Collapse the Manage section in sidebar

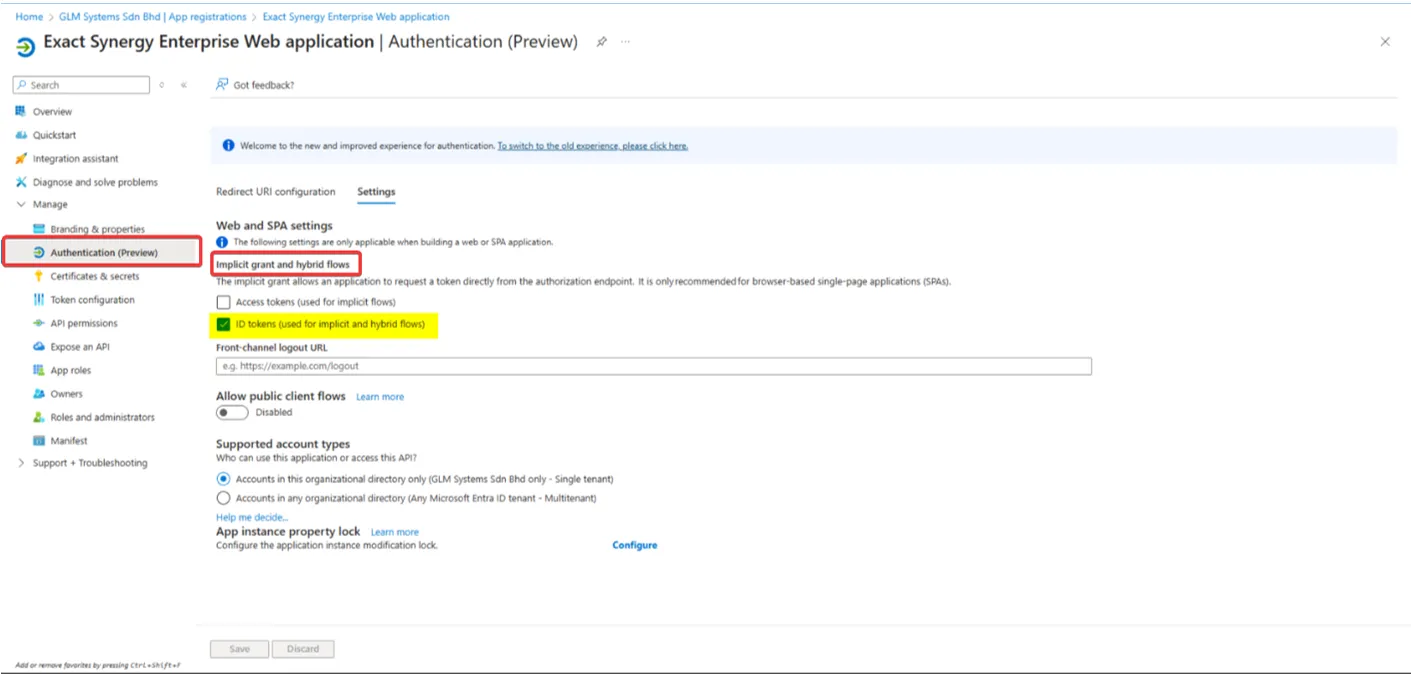[x=21, y=204]
